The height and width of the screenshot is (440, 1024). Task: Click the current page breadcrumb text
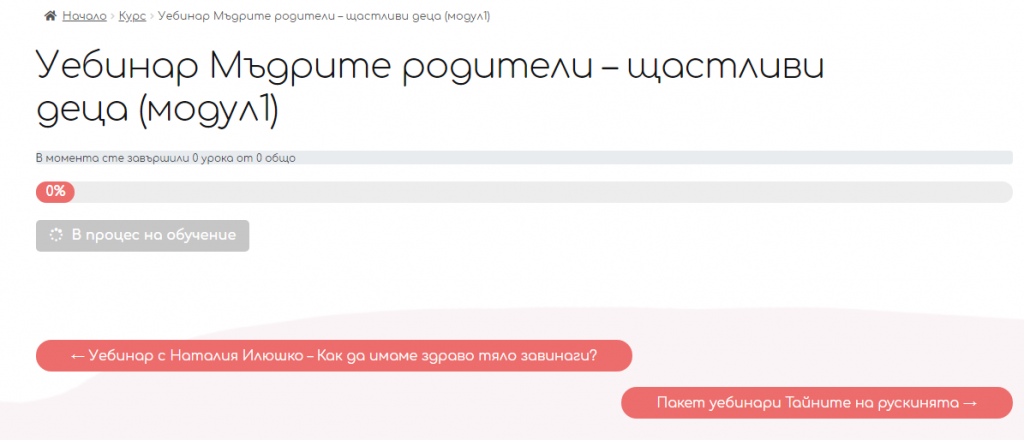coord(324,16)
